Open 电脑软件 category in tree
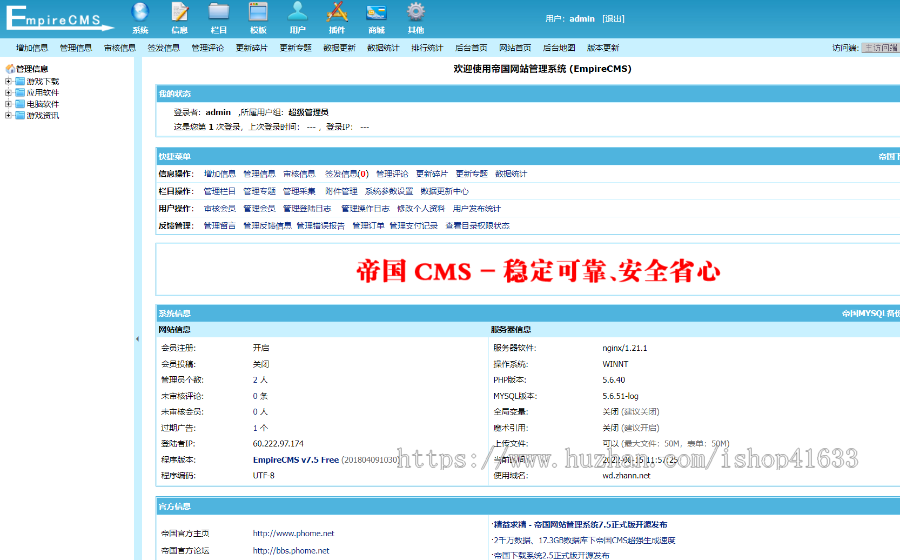900x560 pixels. (43, 104)
